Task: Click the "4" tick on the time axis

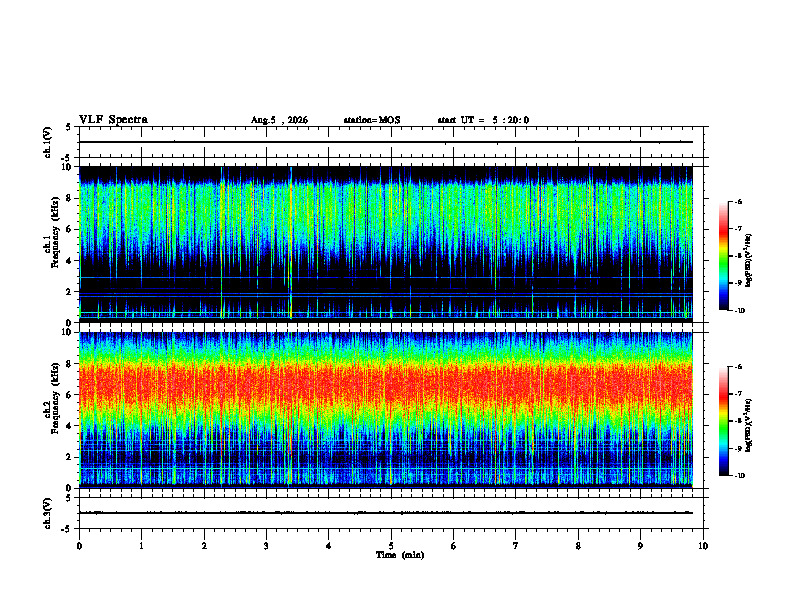Action: 329,546
